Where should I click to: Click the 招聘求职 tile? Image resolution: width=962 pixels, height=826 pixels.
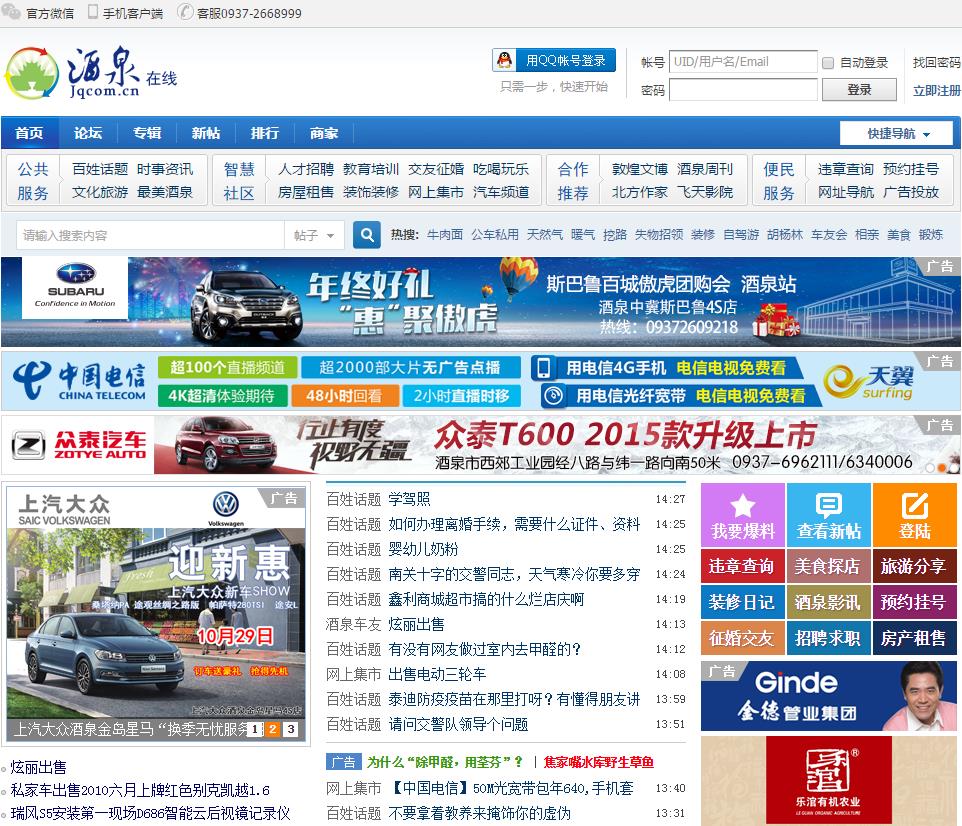(829, 638)
